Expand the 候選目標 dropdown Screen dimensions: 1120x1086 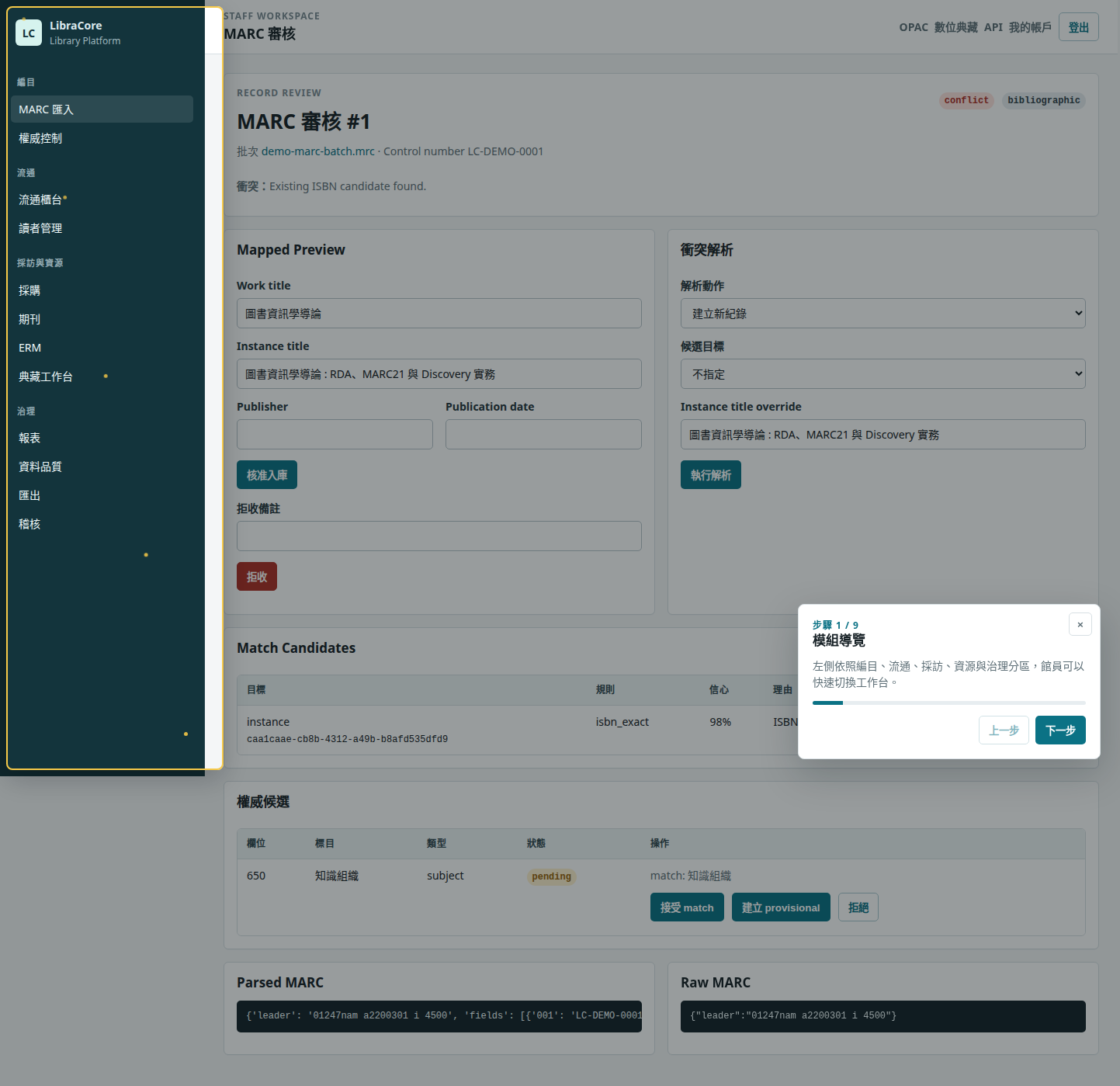coord(882,374)
